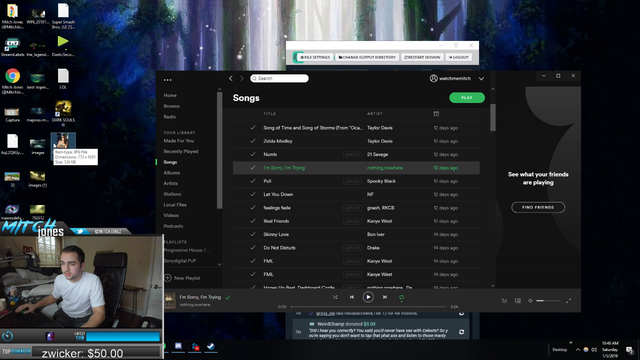
Task: Toggle saved checkmark for Zelda Medley
Action: click(x=253, y=141)
